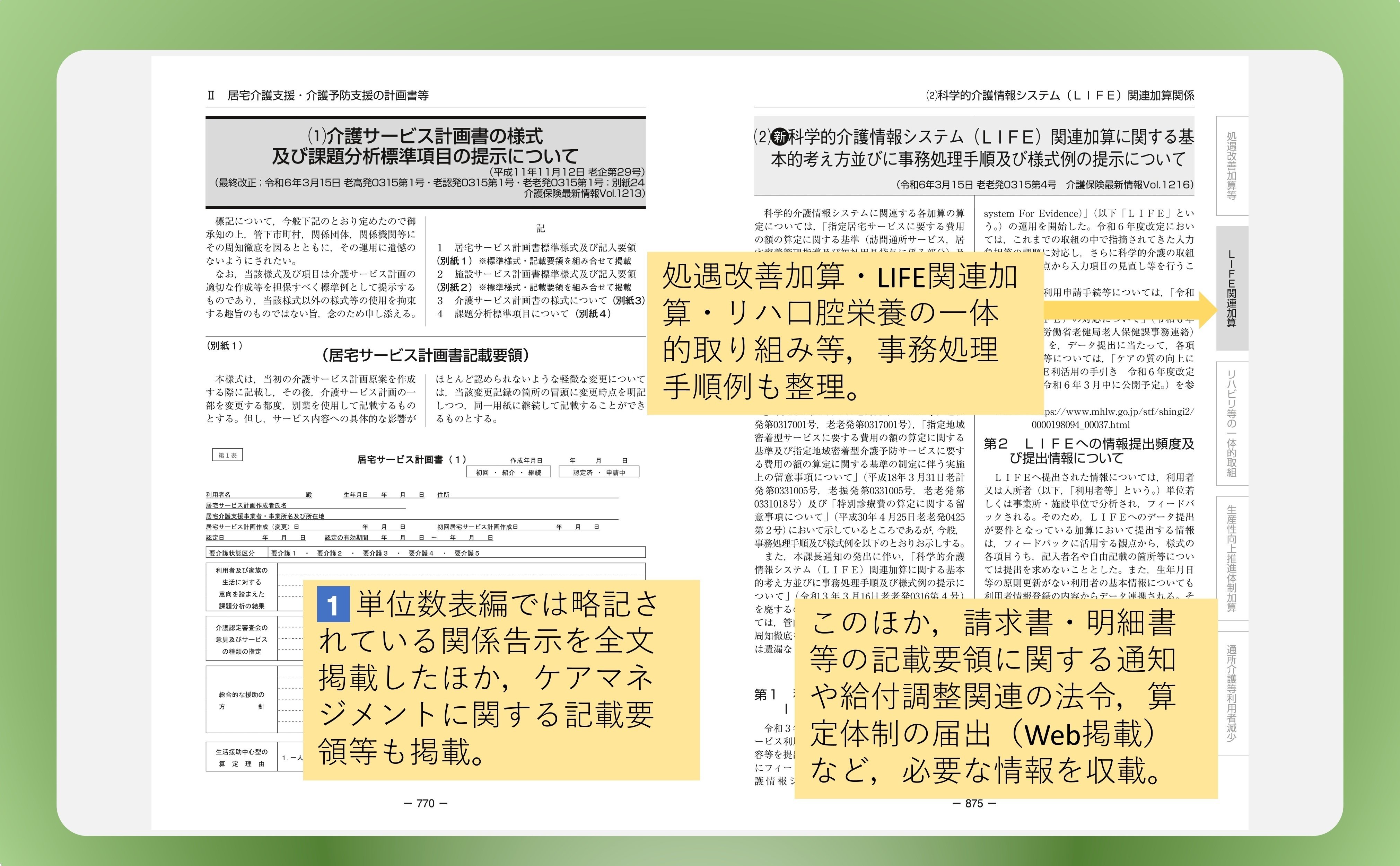The height and width of the screenshot is (866, 1400).
Task: Click item 1 居宅サービス計画書標準様式及び記入要領
Action: (537, 247)
